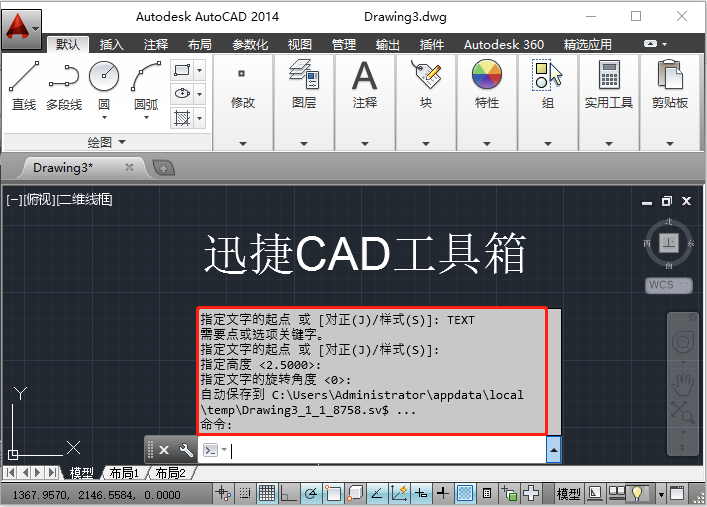Select the Circle (圆) tool icon

click(104, 77)
